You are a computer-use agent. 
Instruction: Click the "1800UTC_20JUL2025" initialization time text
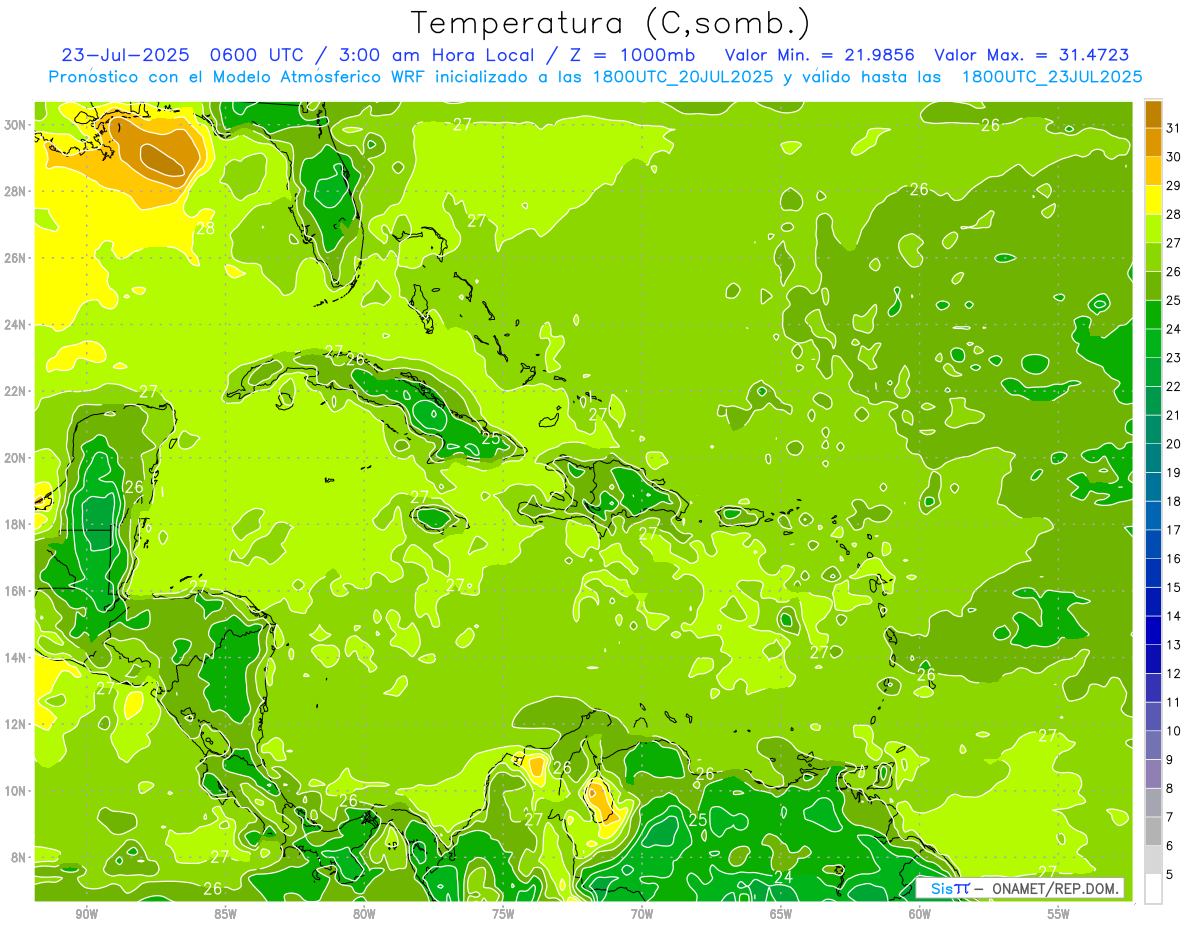[683, 77]
